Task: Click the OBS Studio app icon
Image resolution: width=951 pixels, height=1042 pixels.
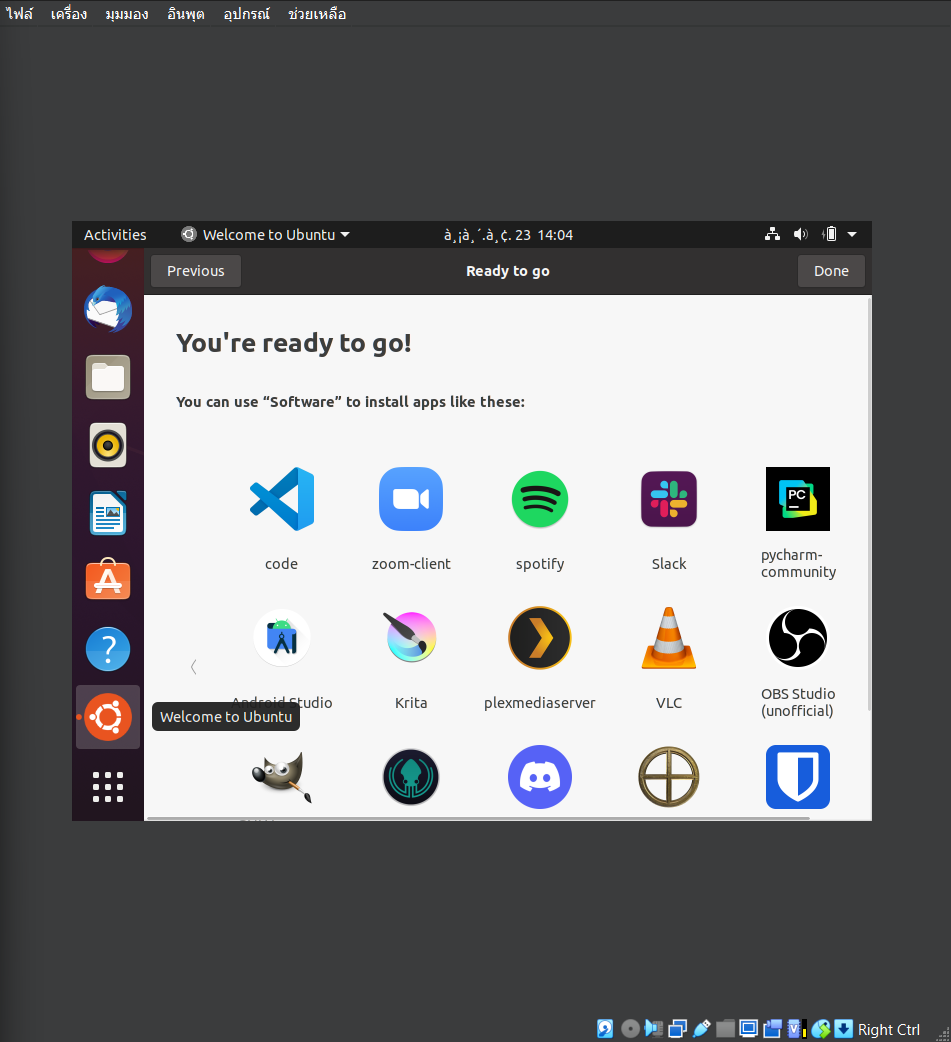Action: tap(798, 638)
